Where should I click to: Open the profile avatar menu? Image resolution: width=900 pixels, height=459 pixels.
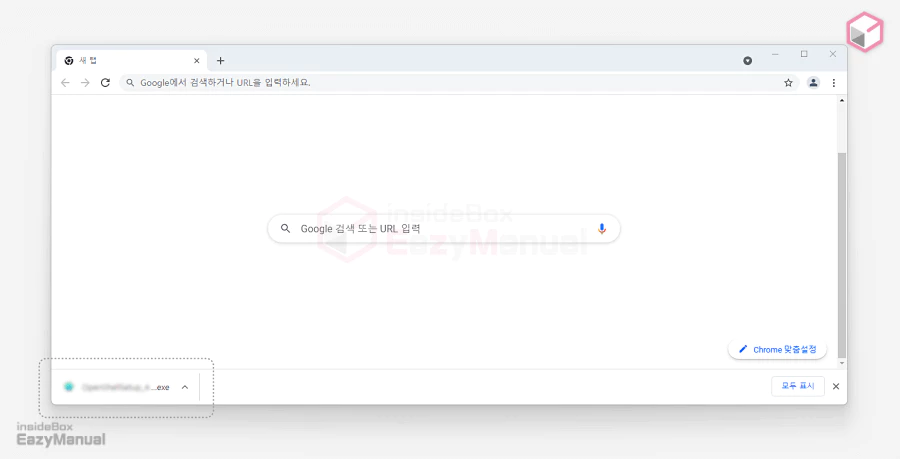(x=813, y=83)
